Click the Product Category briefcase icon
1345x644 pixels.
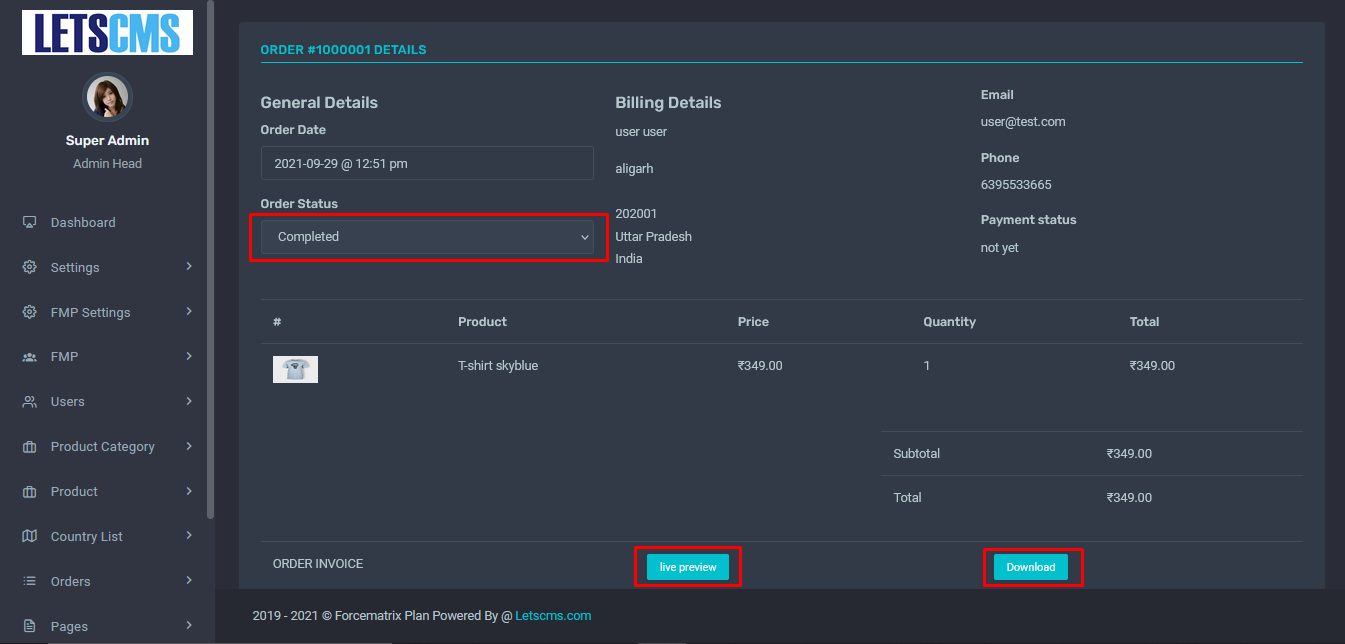pyautogui.click(x=30, y=447)
